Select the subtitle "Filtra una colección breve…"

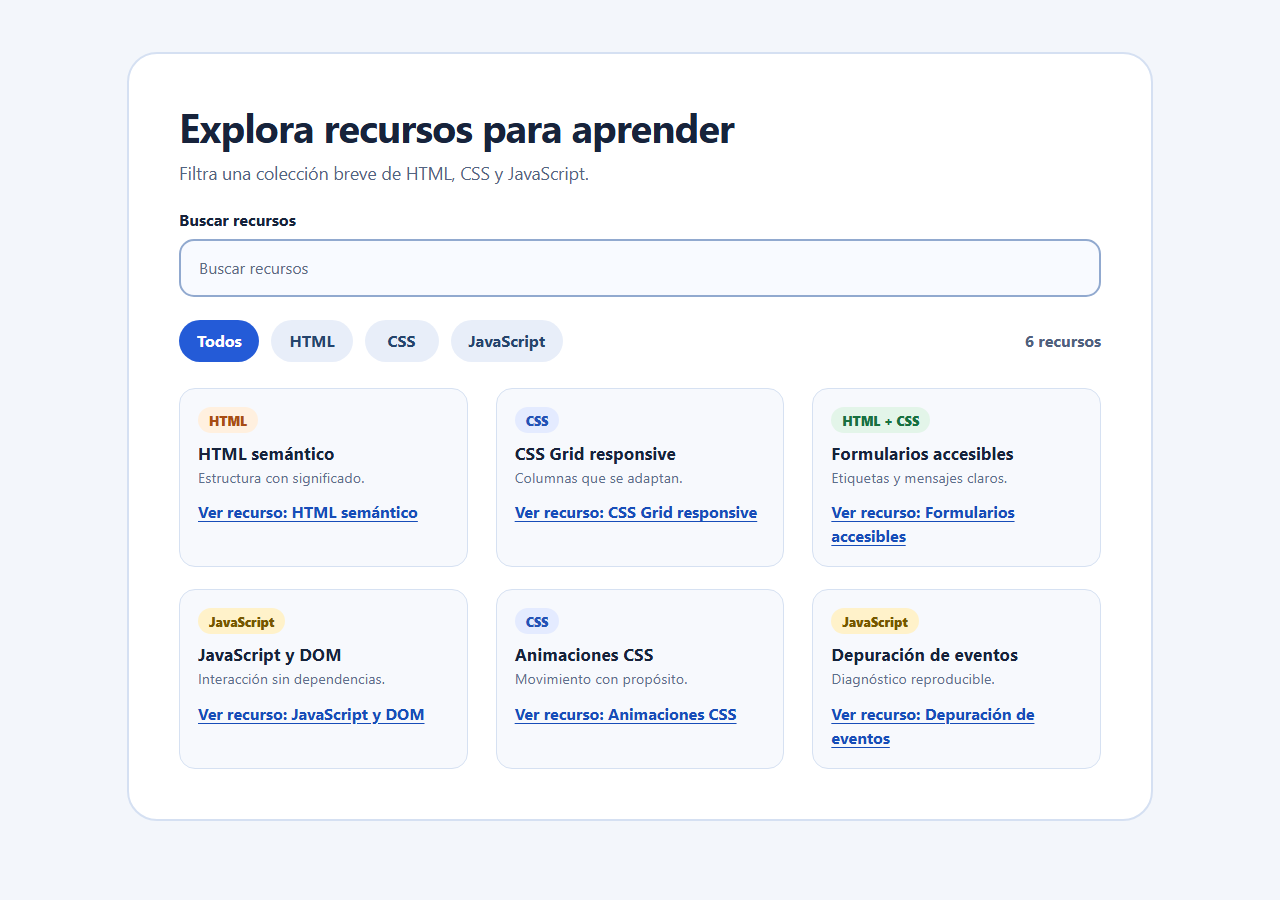point(384,174)
